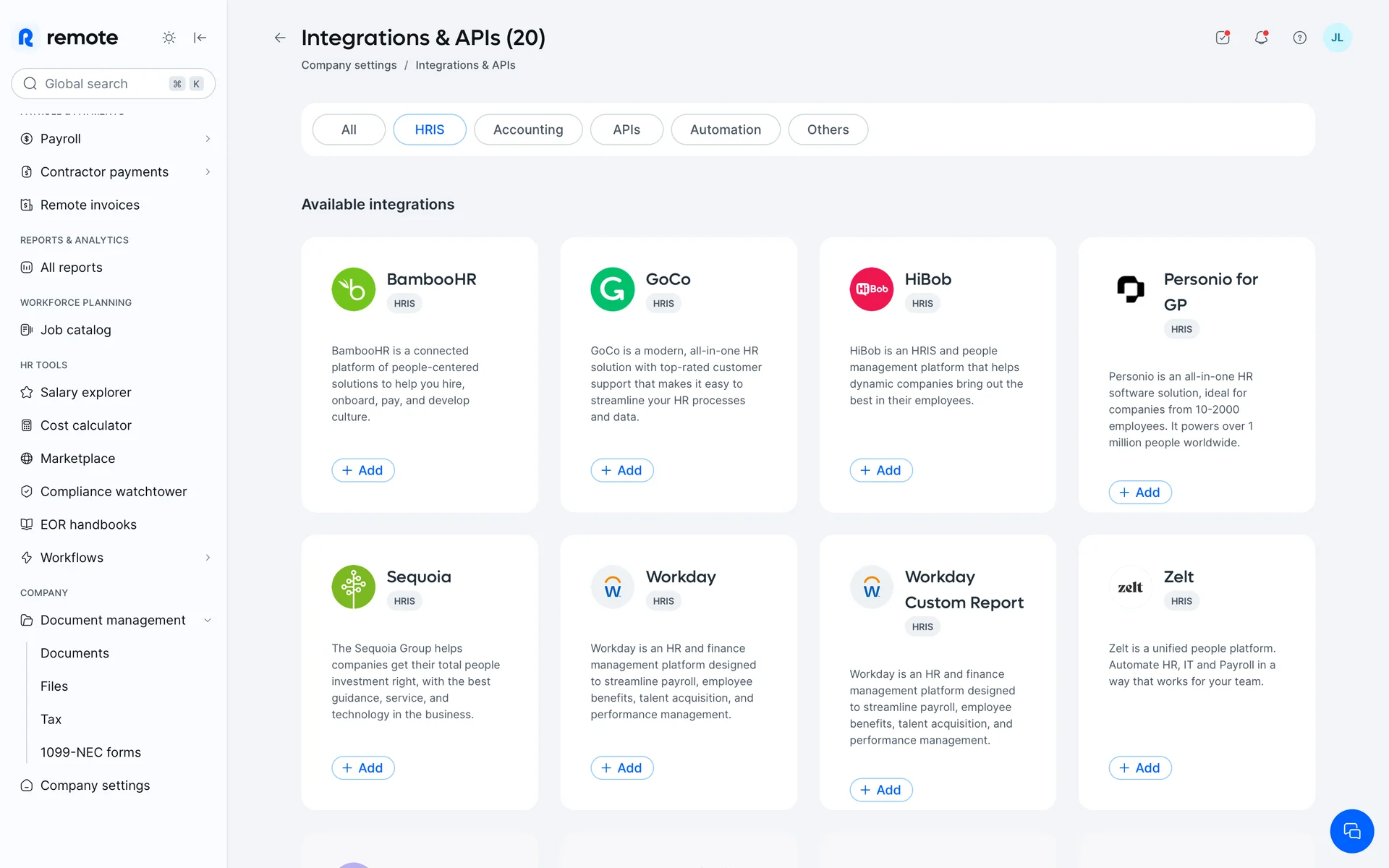Switch to the Automation filter tab
The image size is (1389, 868).
[x=725, y=129]
